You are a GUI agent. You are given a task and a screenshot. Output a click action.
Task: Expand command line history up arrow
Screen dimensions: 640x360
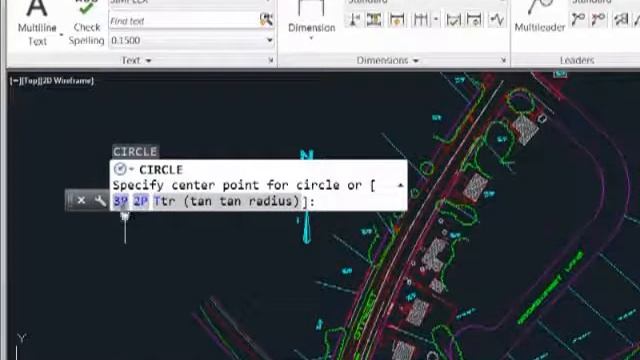(x=400, y=185)
